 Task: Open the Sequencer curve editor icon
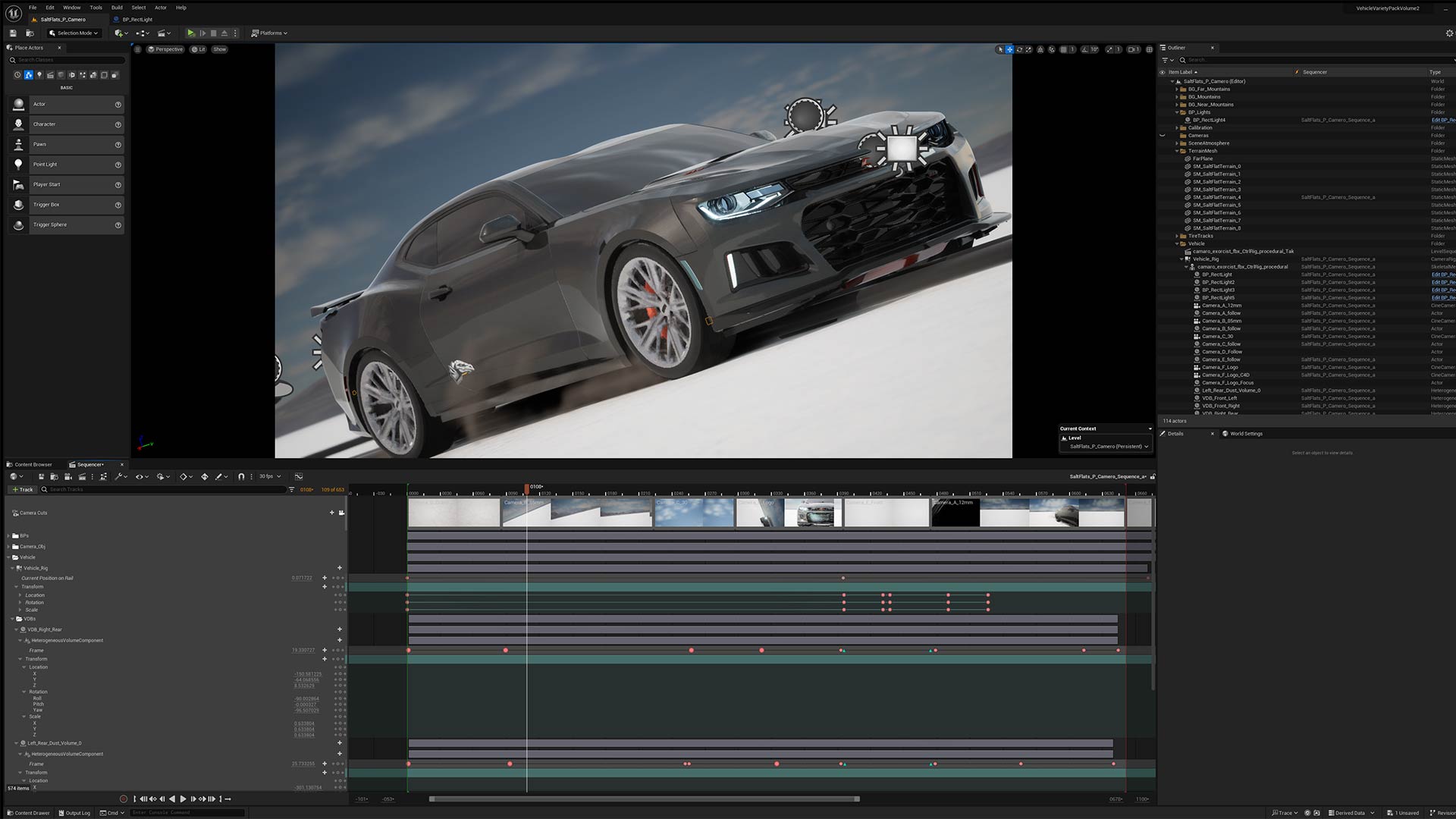point(299,477)
